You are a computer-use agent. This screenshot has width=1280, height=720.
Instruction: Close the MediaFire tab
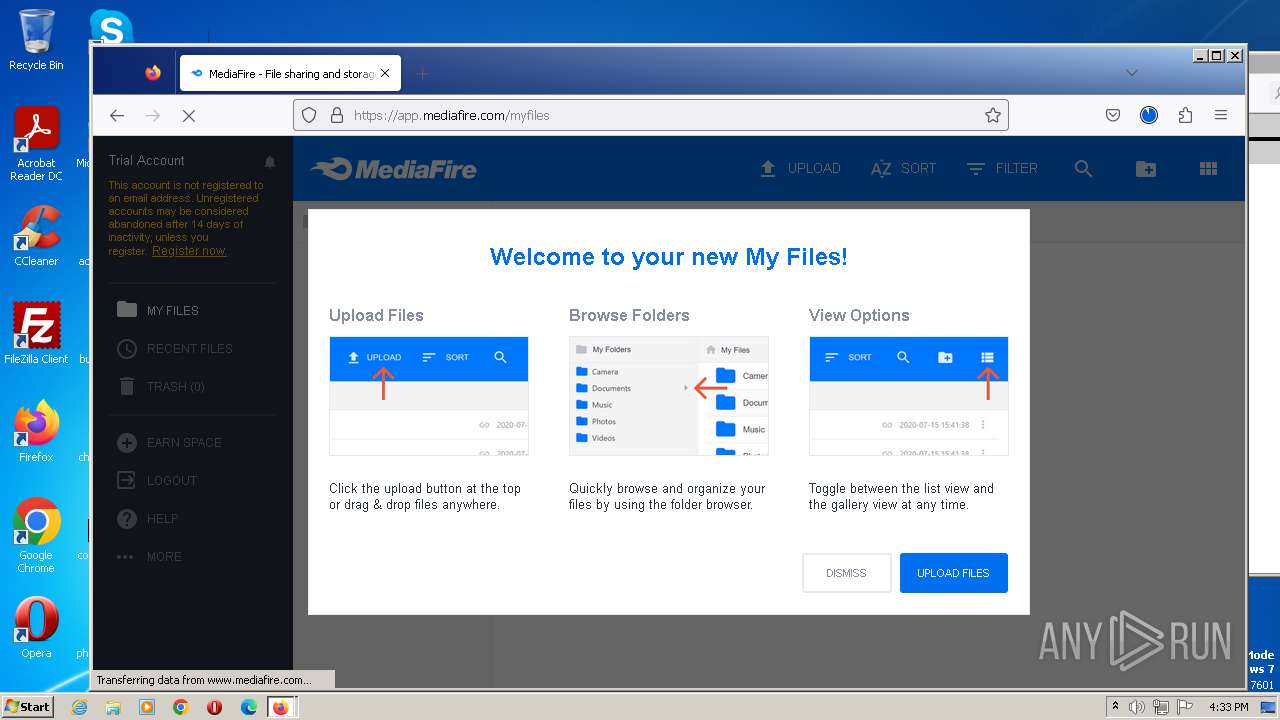(385, 73)
